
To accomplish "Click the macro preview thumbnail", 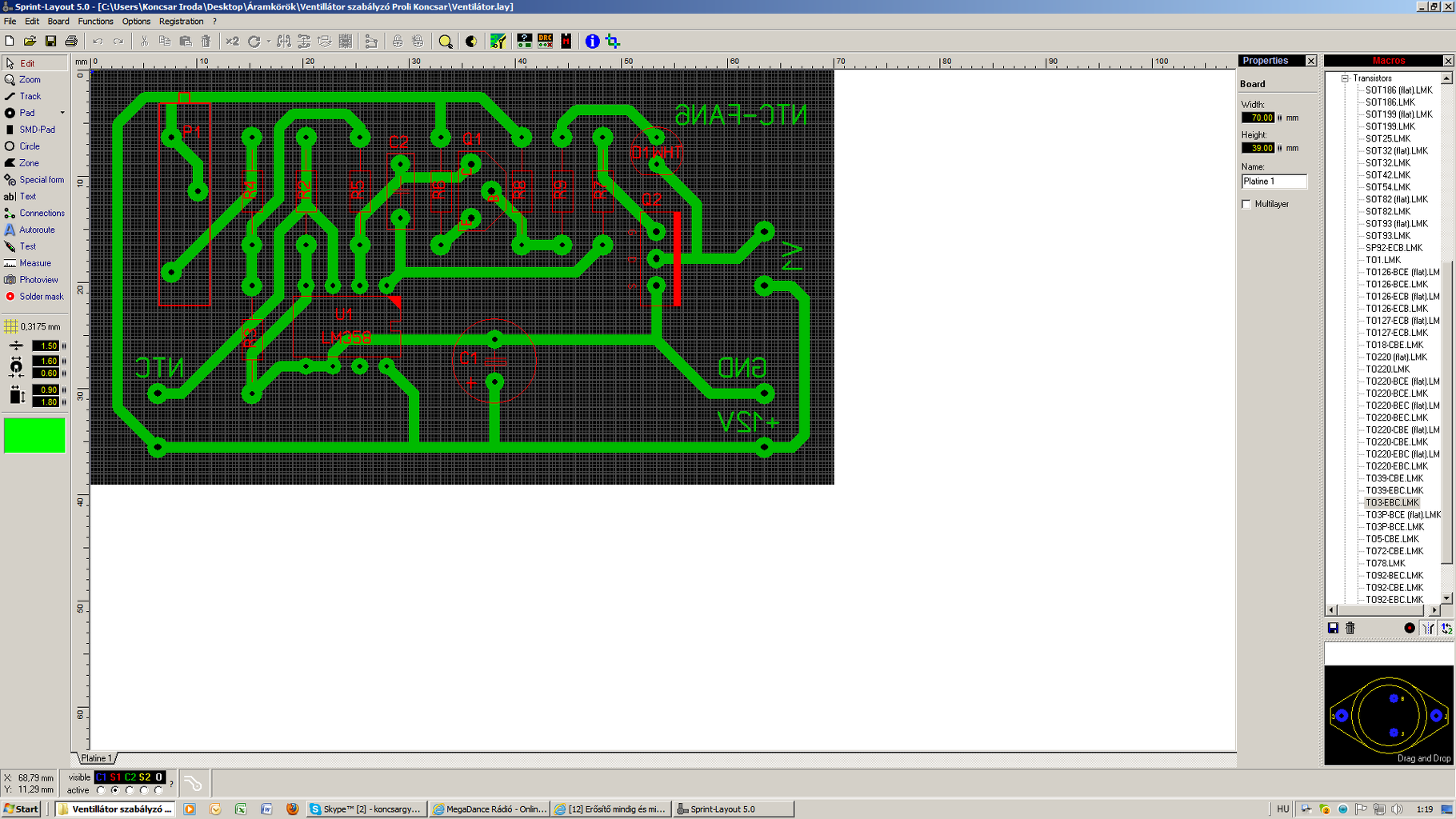I will 1389,715.
